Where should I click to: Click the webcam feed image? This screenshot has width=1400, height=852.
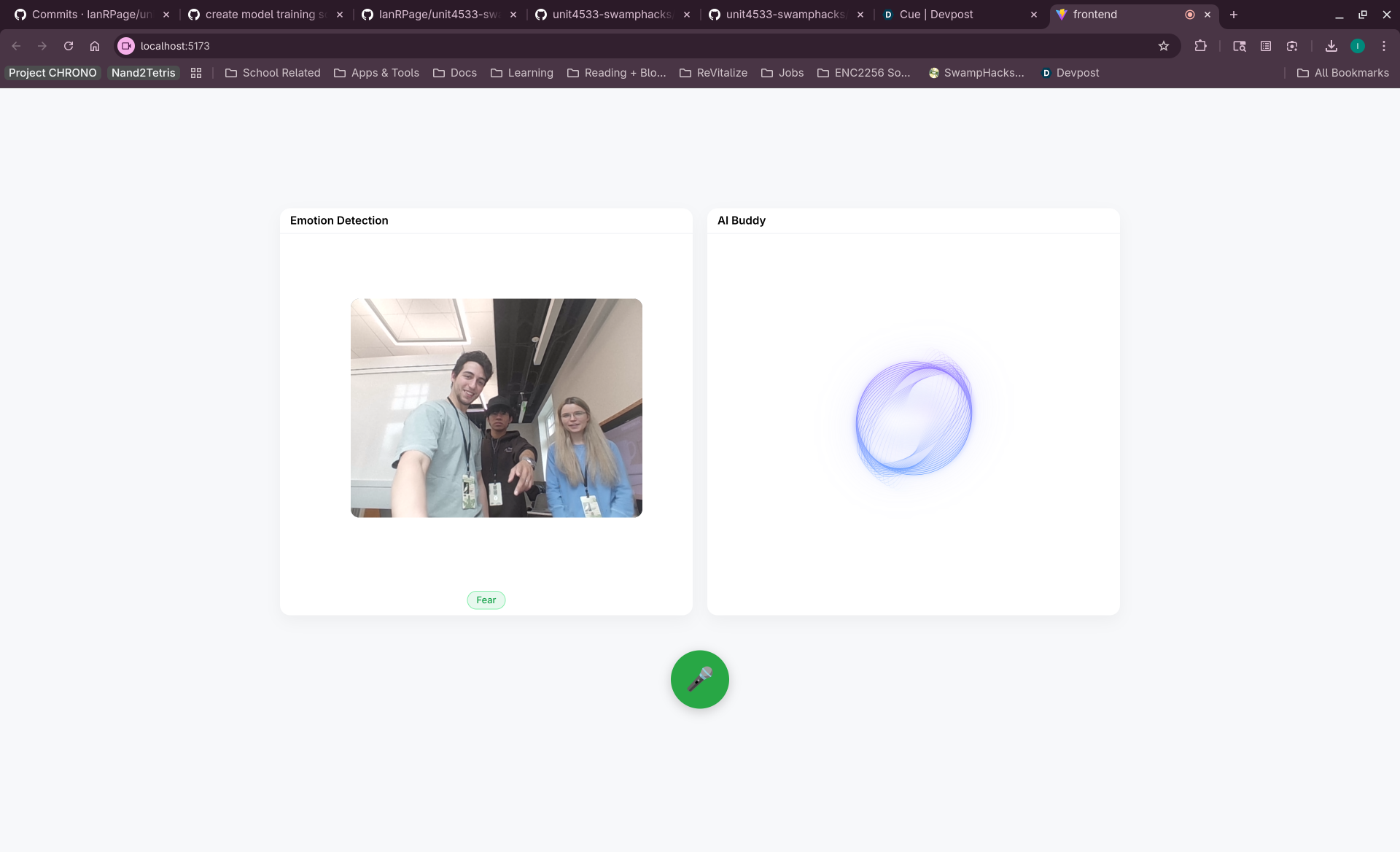[496, 408]
